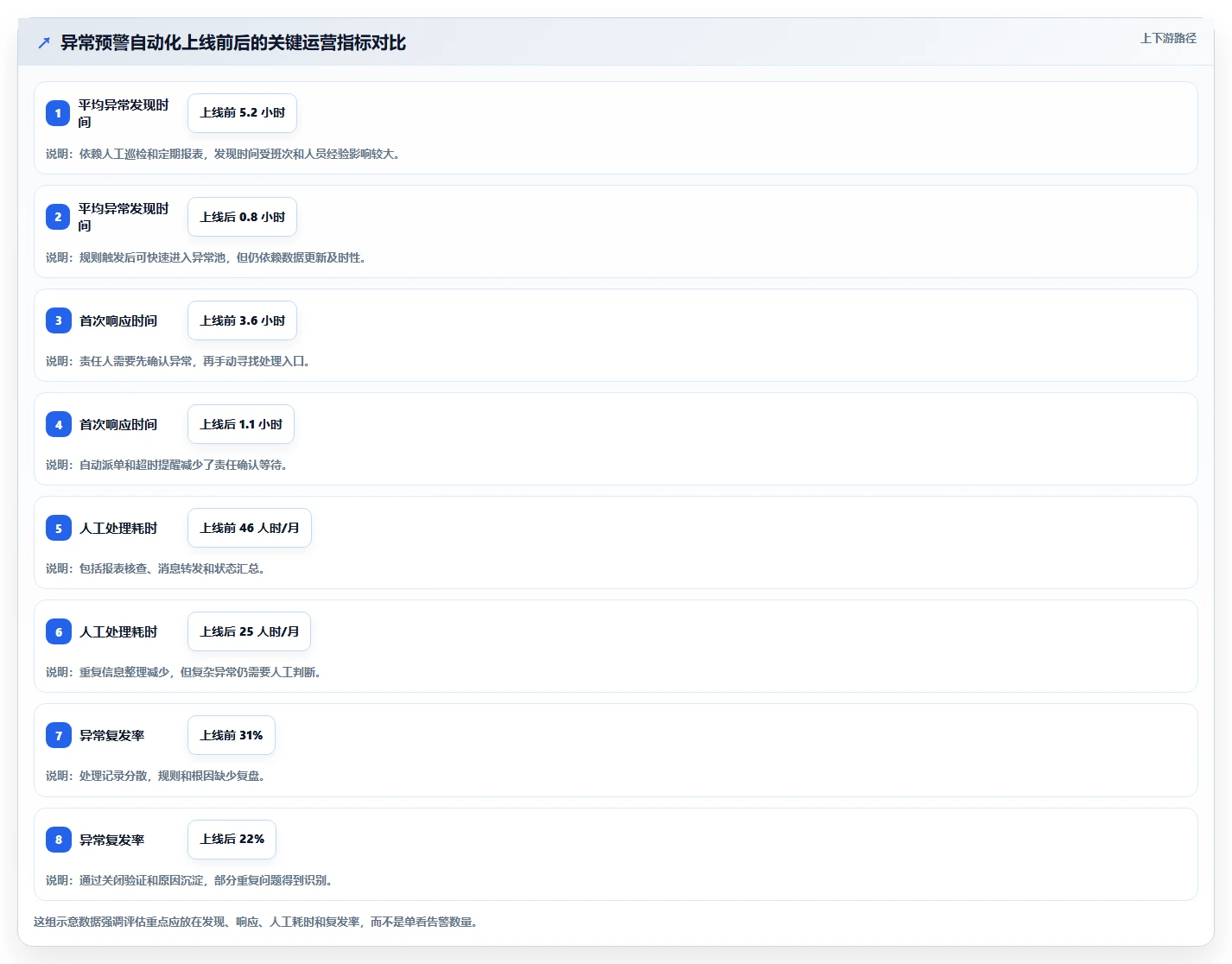Click 人工处理耗时 title in card 5
The width and height of the screenshot is (1232, 964).
tap(118, 528)
